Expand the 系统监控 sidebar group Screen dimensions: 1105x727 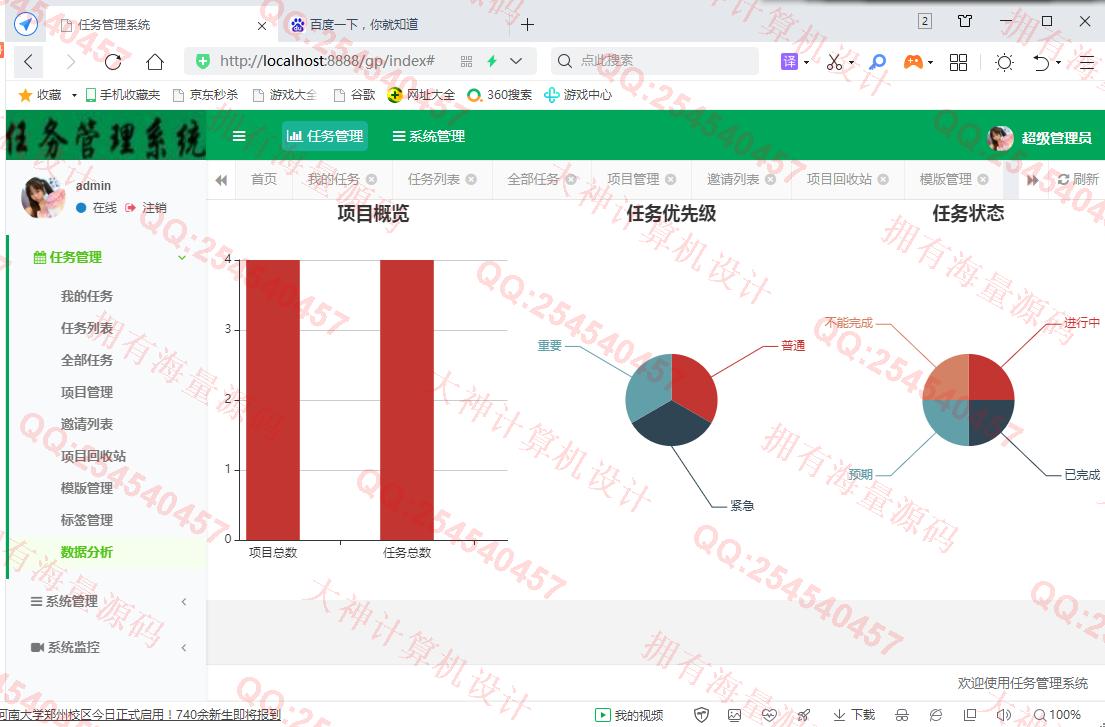[183, 647]
